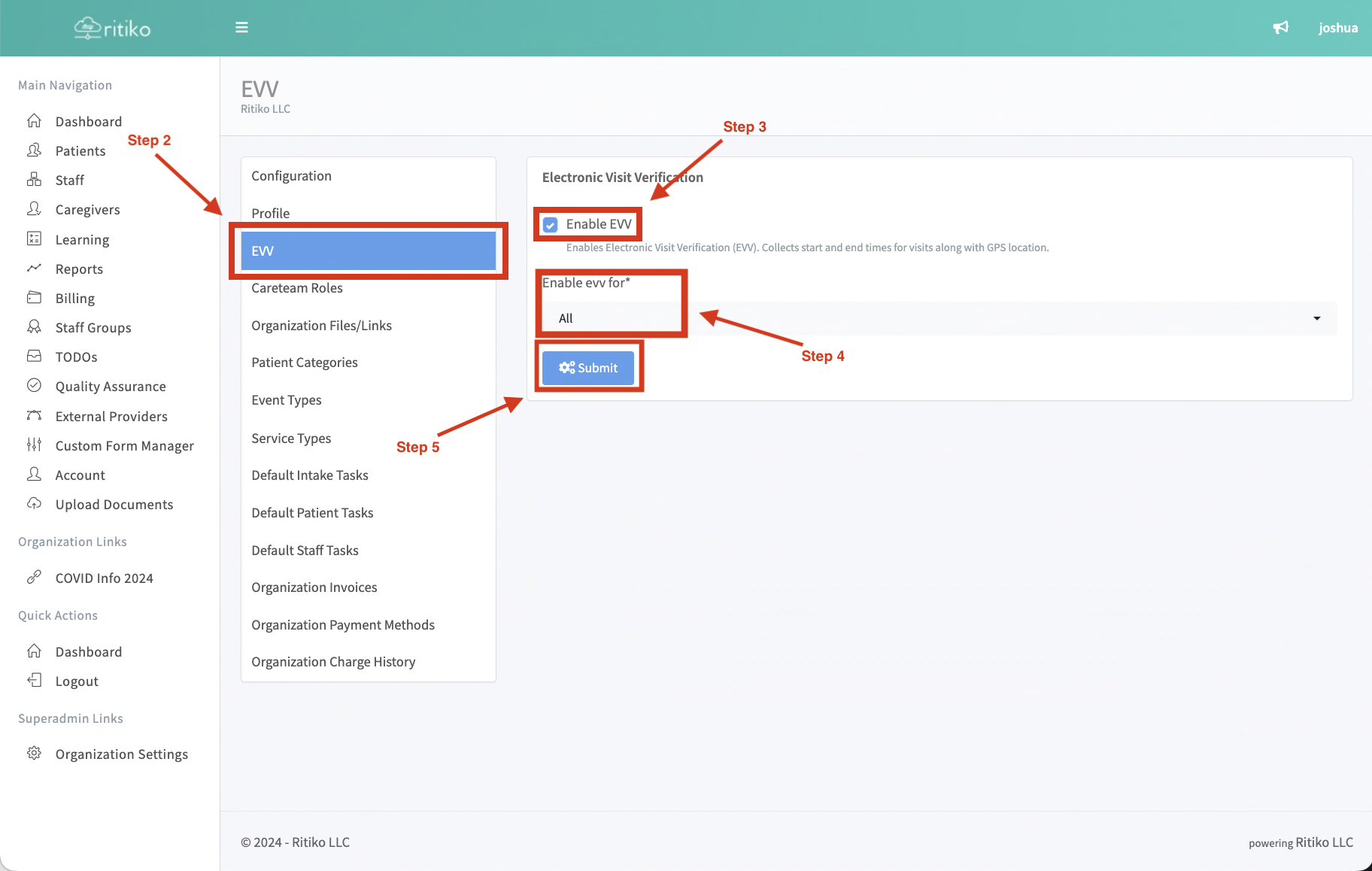Click the hamburger menu icon
This screenshot has height=871, width=1372.
point(241,28)
